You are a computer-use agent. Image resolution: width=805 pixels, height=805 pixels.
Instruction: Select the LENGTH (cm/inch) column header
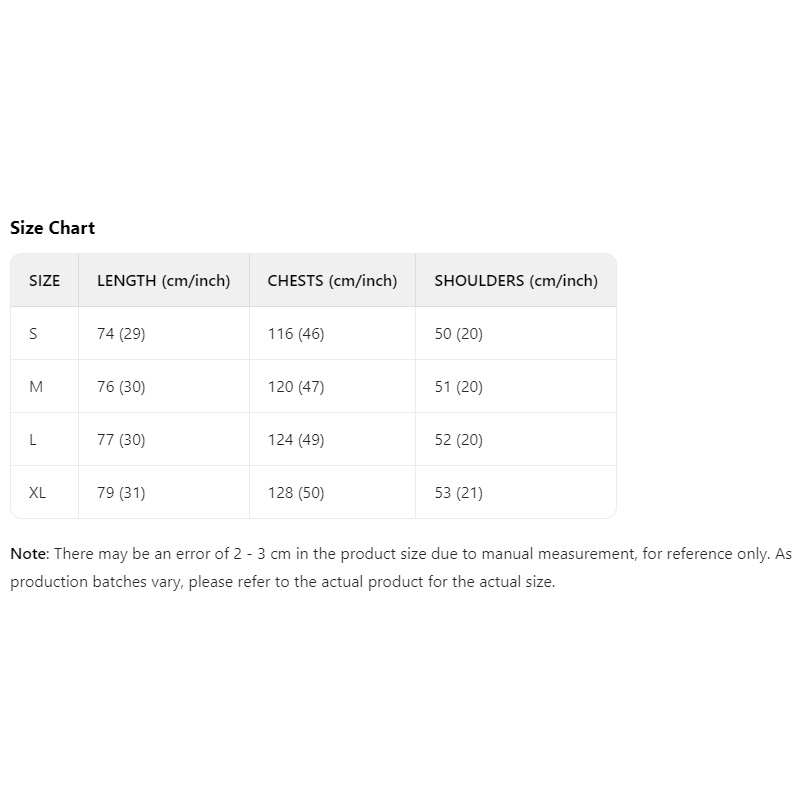[x=163, y=281]
